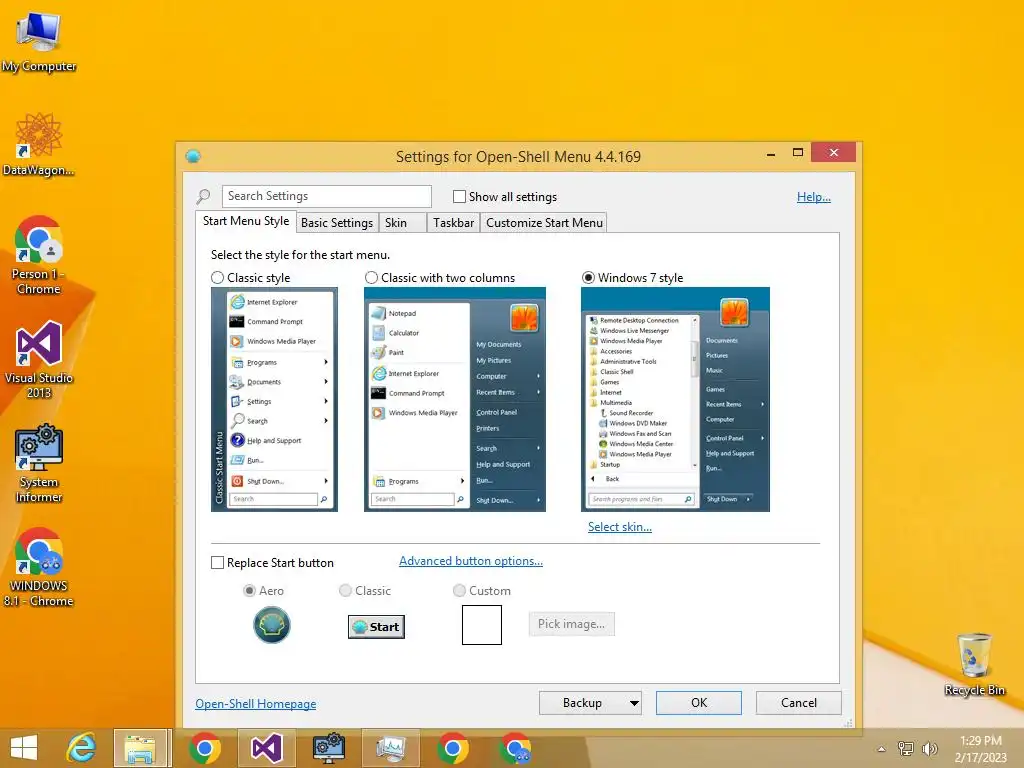
Task: Click the empty Custom button image box
Action: click(x=482, y=625)
